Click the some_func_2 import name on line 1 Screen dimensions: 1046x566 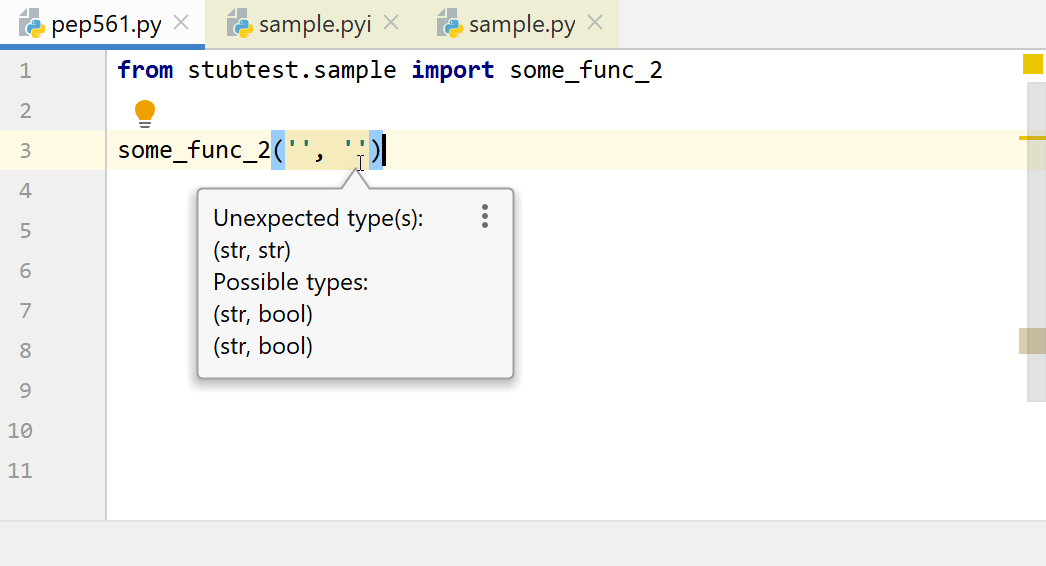(586, 71)
